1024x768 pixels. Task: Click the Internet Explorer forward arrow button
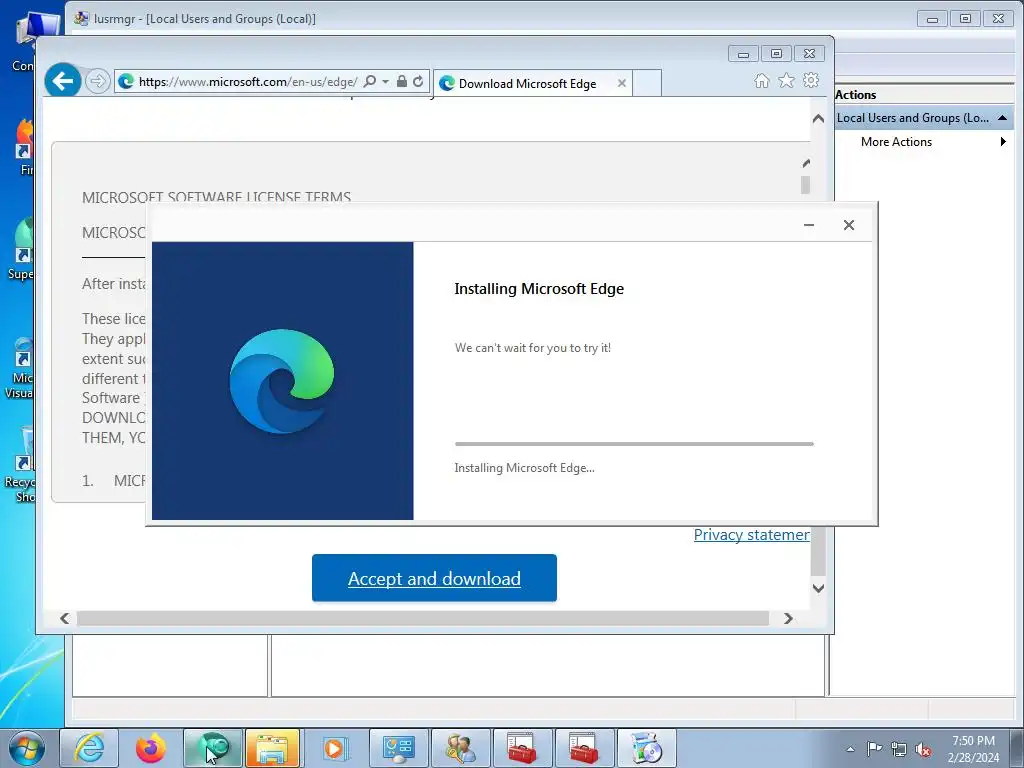97,81
